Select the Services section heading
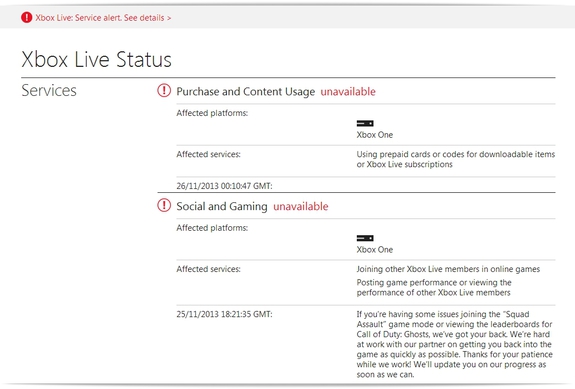Viewport: 575px width, 389px height. 49,91
